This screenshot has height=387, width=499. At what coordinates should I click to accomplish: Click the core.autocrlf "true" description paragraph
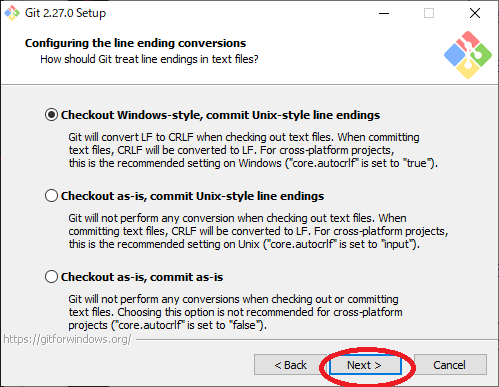click(x=253, y=150)
